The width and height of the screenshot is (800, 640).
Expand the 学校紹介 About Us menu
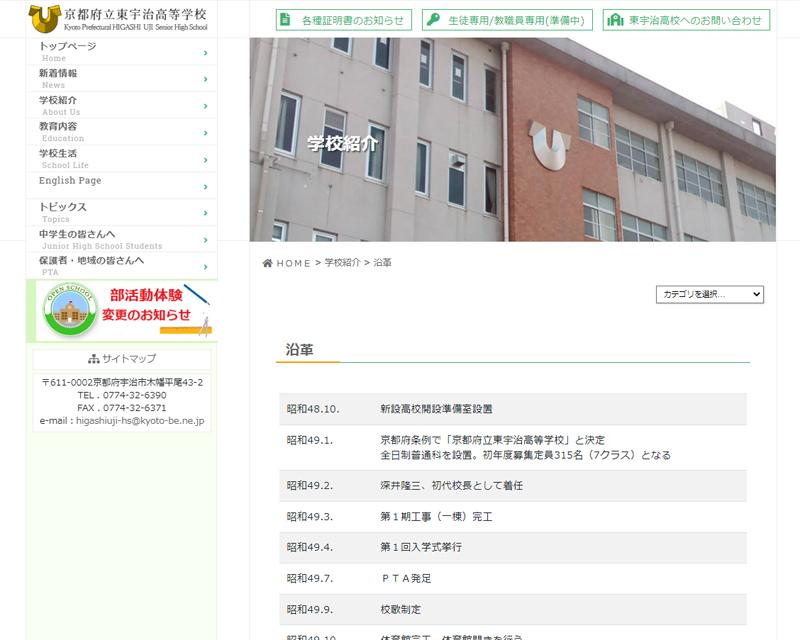pos(120,105)
